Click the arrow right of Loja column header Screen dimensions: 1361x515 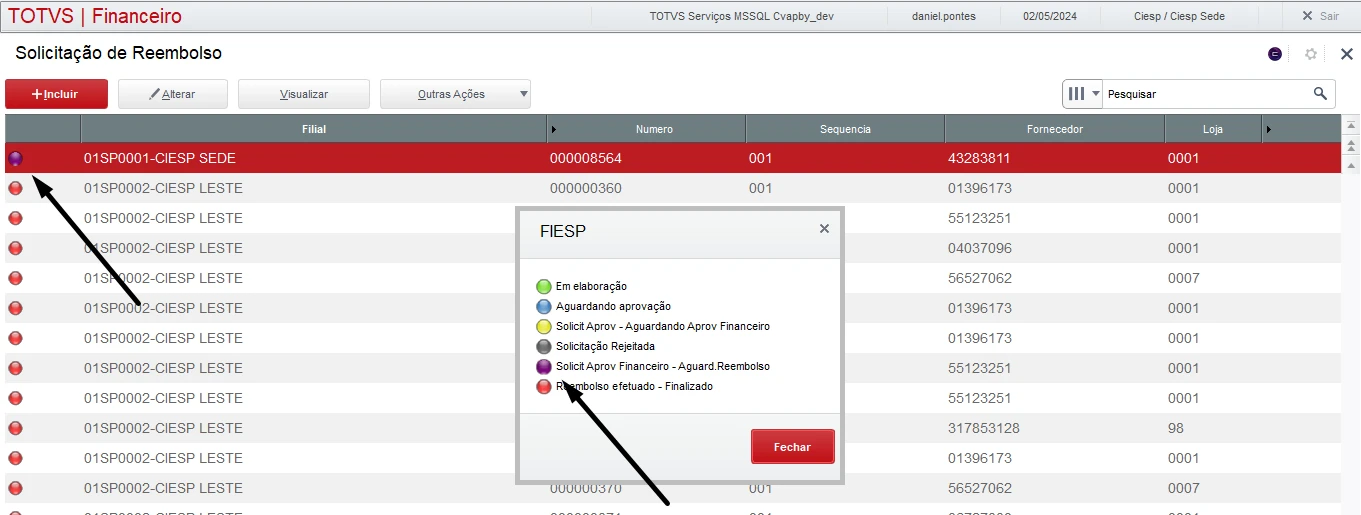(x=1269, y=129)
